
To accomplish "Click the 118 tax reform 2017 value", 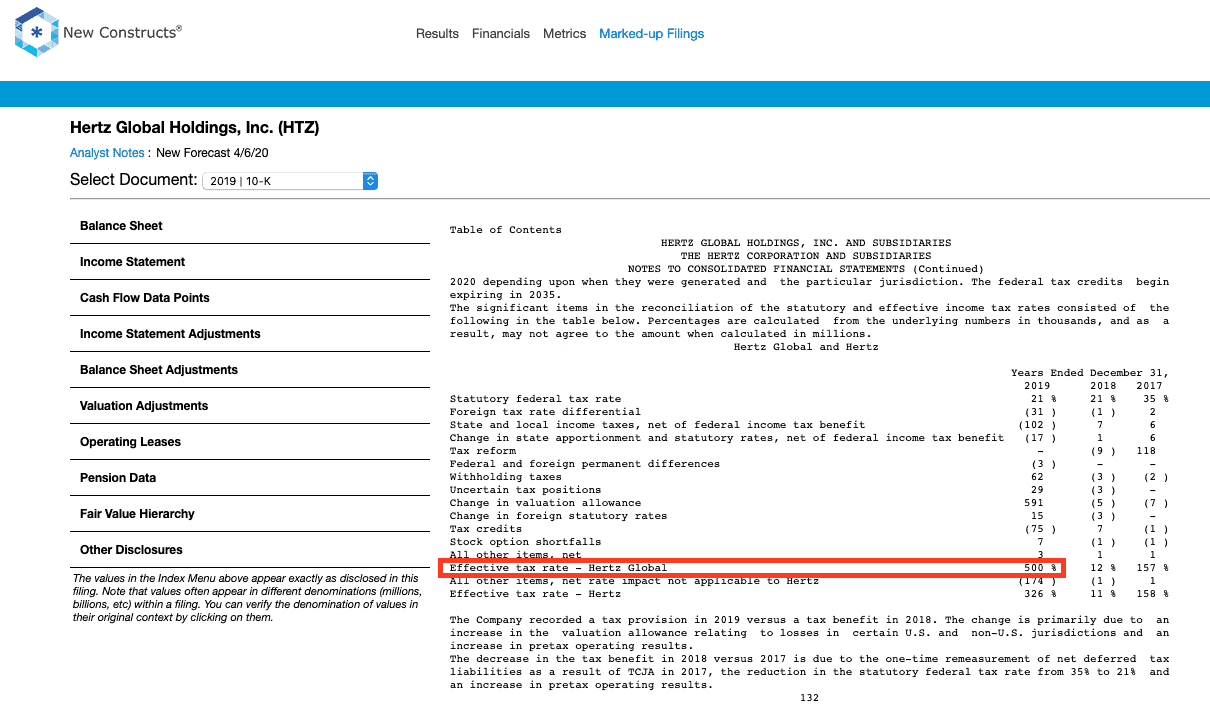I will click(1146, 451).
